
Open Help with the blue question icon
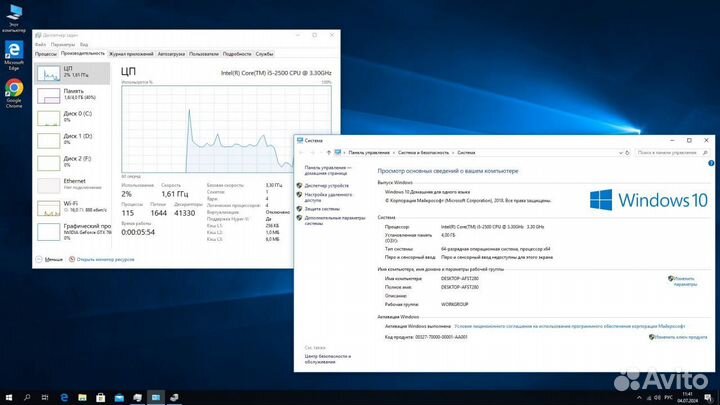pos(711,163)
